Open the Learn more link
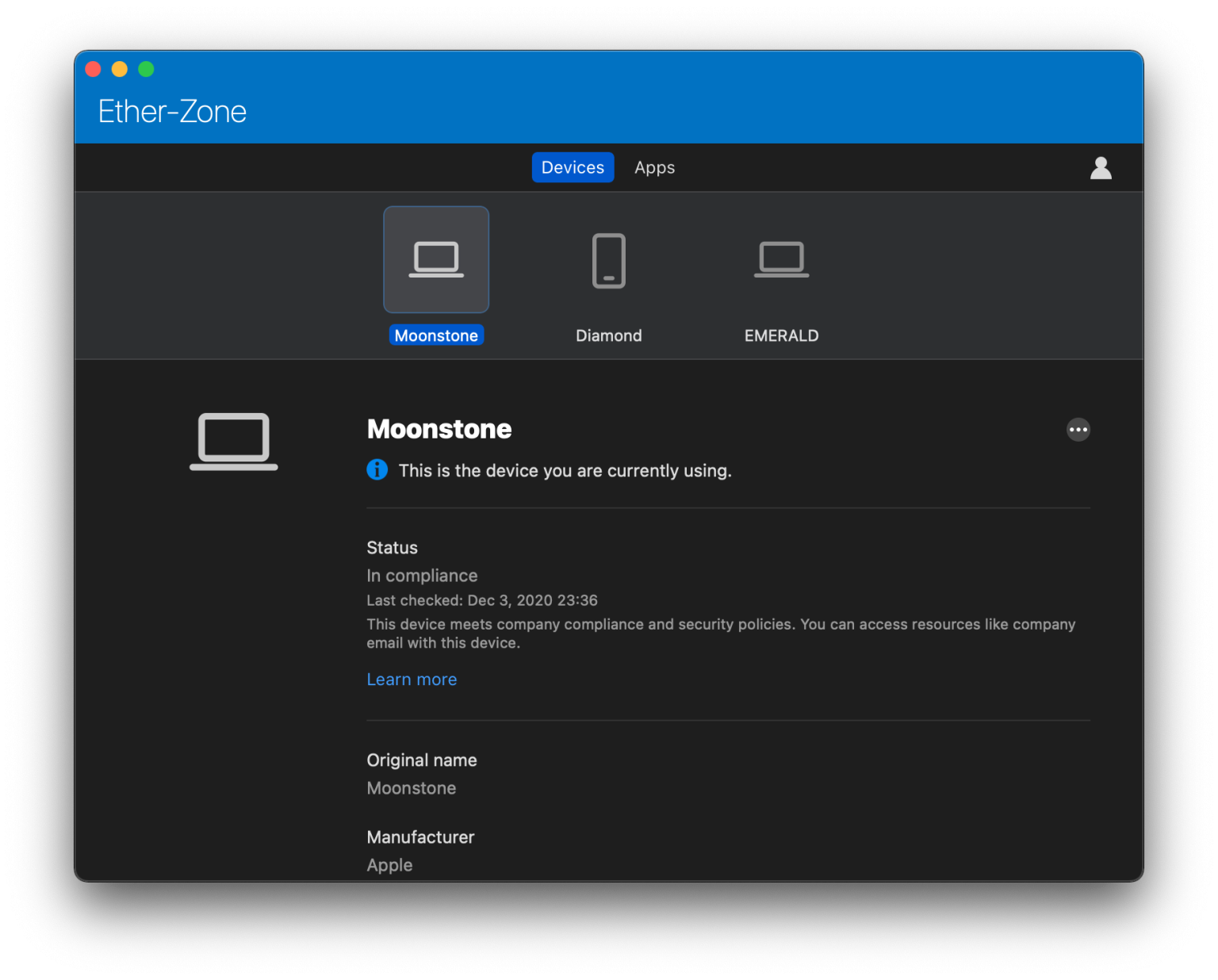Image resolution: width=1218 pixels, height=980 pixels. pos(412,679)
